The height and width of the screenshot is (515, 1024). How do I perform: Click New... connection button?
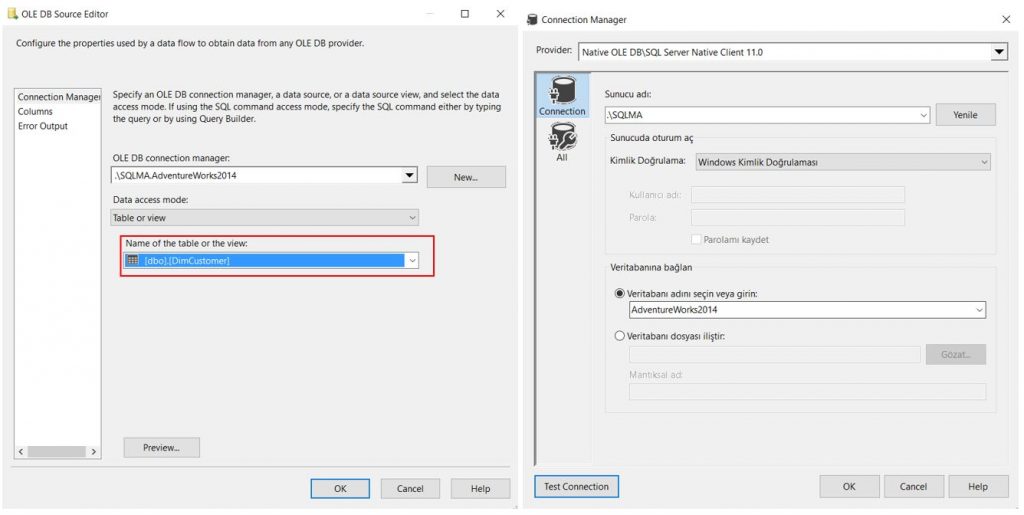(x=466, y=177)
